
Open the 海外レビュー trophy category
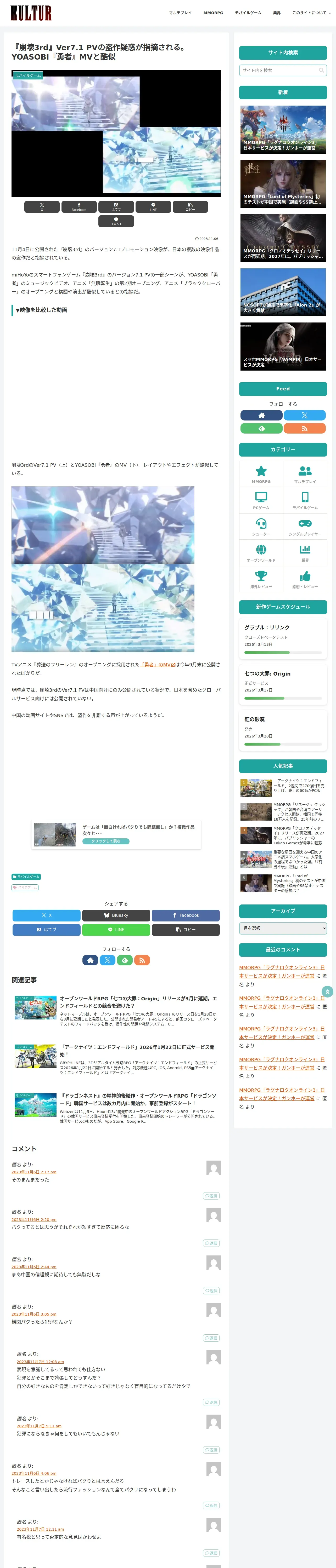tap(261, 579)
